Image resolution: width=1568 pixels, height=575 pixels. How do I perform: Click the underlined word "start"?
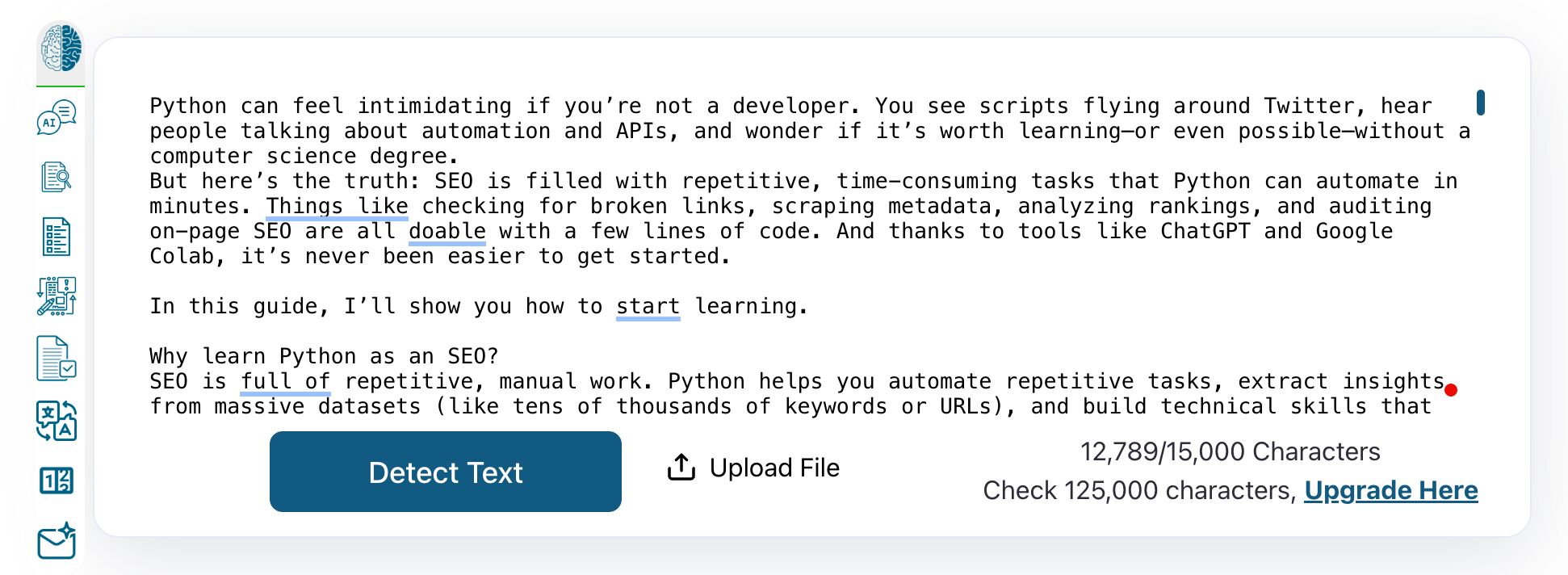pos(648,307)
